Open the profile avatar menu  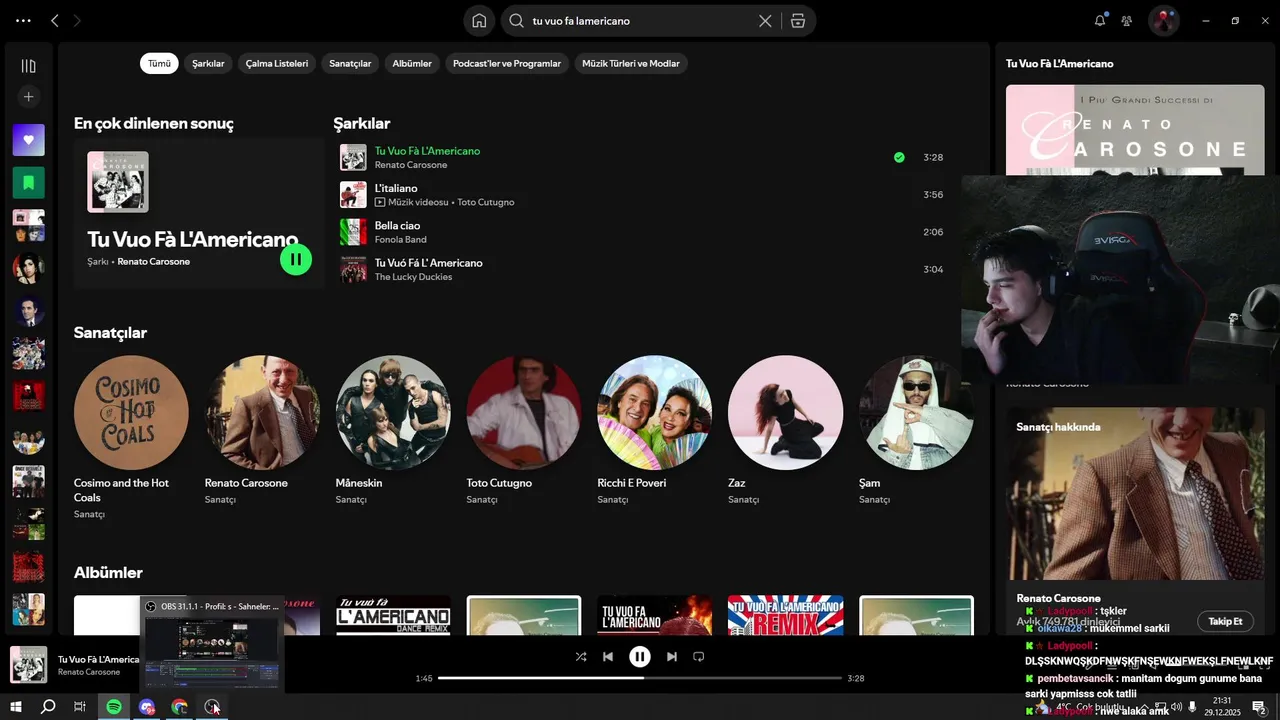1163,20
